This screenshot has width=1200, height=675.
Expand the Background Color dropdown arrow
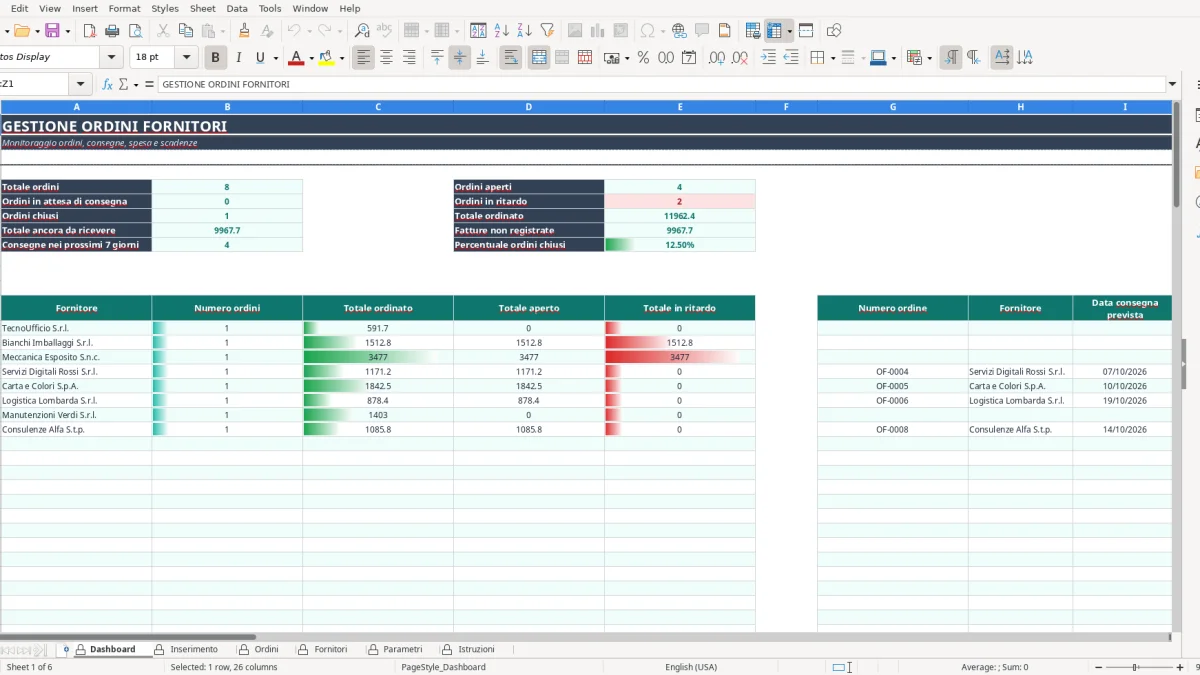tap(342, 58)
